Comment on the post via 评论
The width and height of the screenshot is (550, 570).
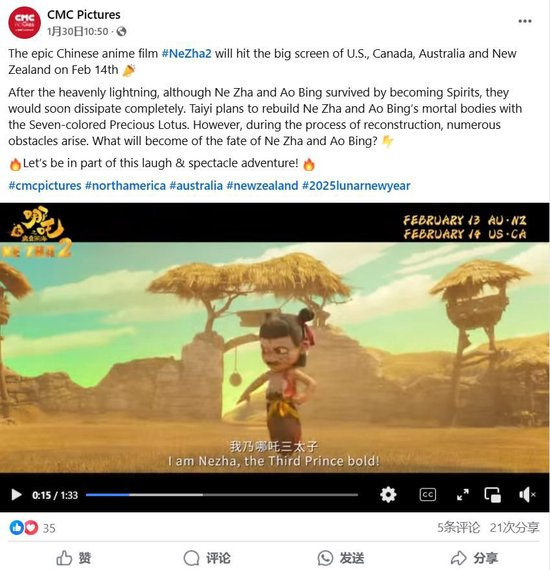[x=206, y=558]
